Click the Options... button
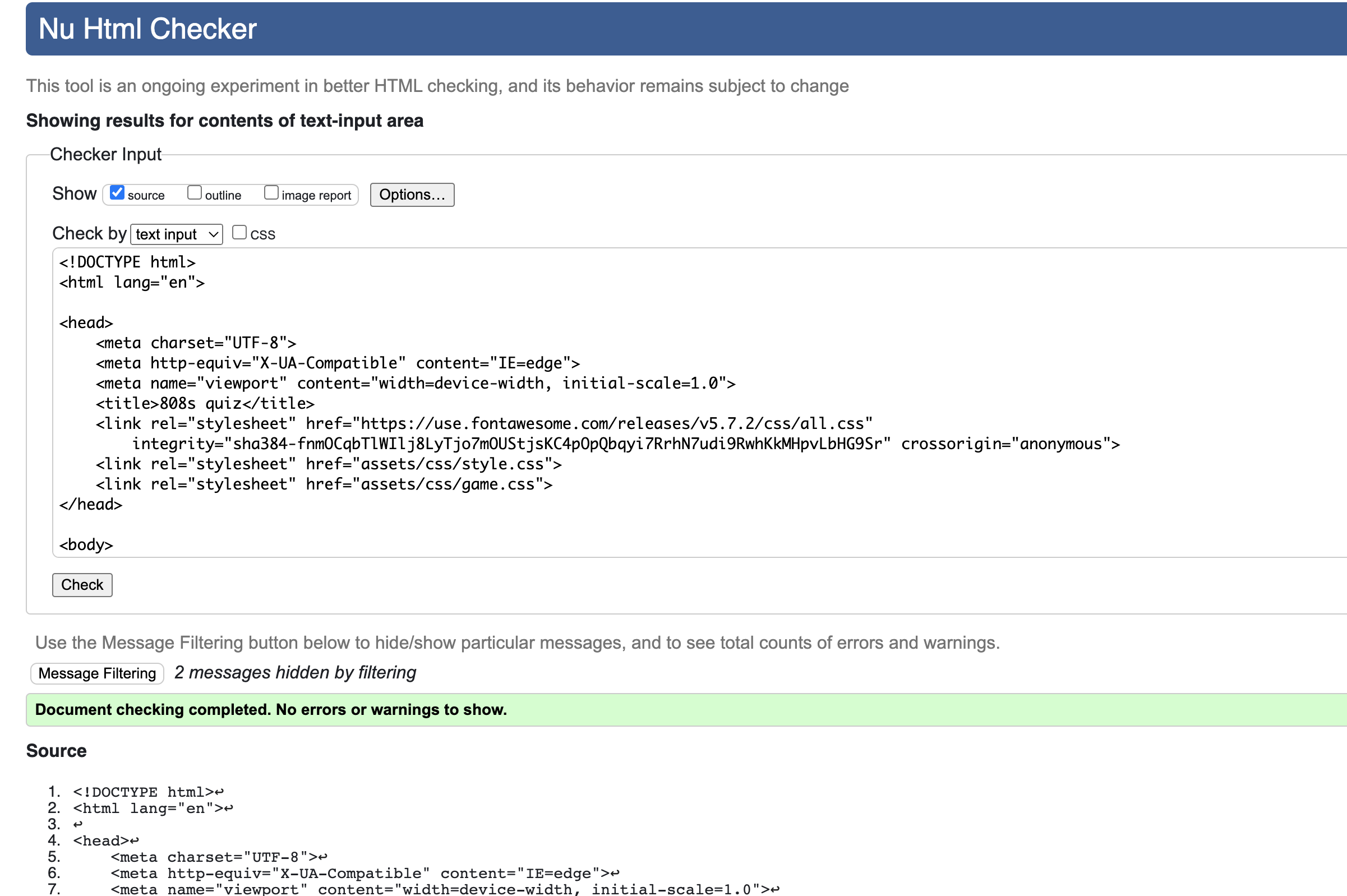Screen dimensions: 1347x896 [x=412, y=195]
